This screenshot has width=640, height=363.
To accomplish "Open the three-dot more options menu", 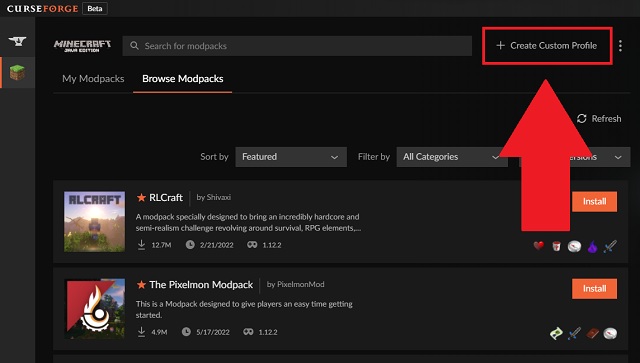I will 620,46.
